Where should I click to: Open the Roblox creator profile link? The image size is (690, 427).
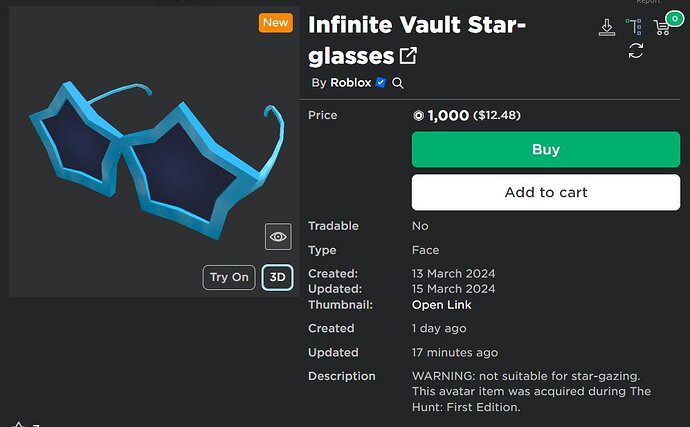pos(350,83)
